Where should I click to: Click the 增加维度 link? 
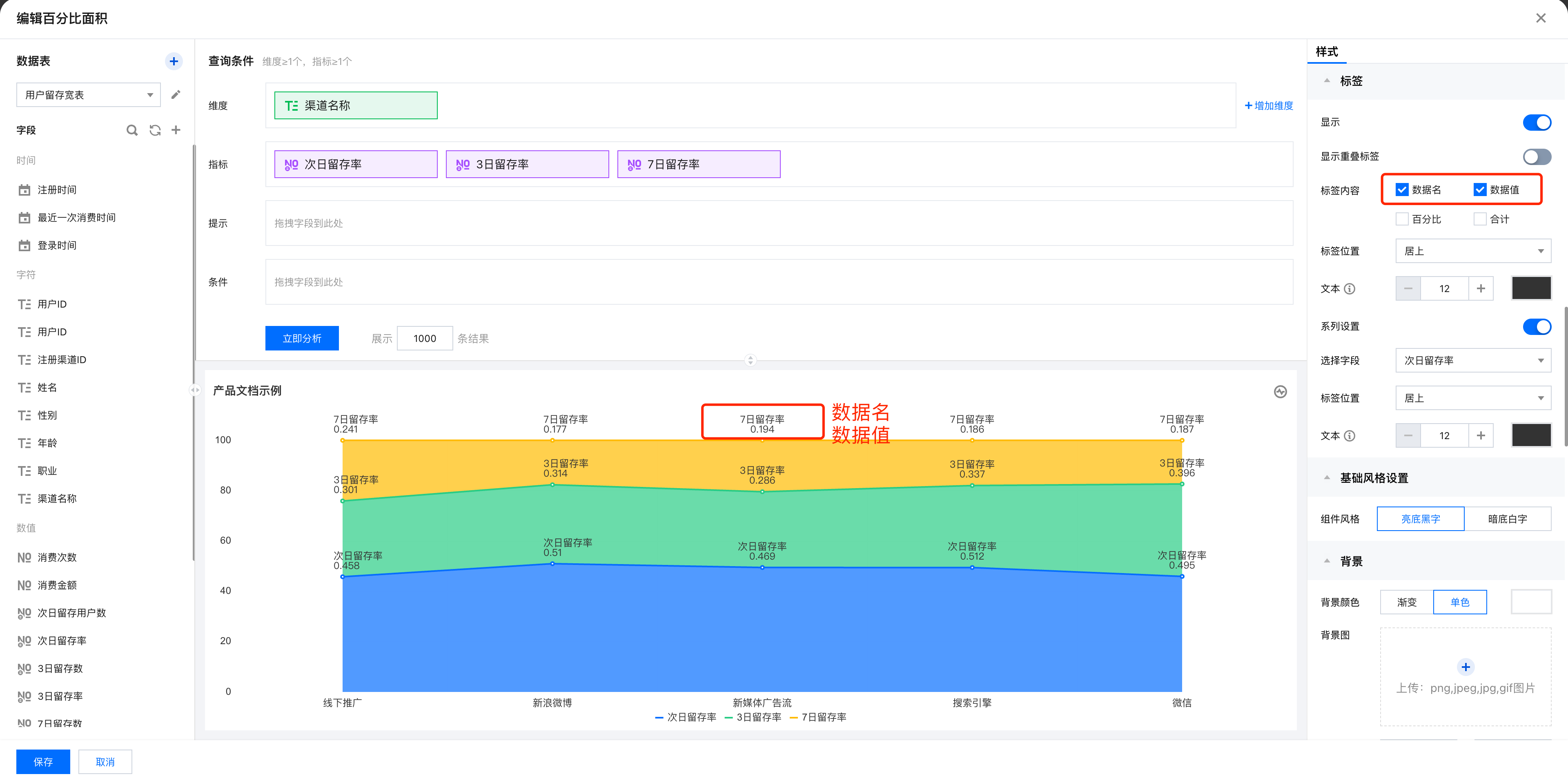coord(1269,105)
